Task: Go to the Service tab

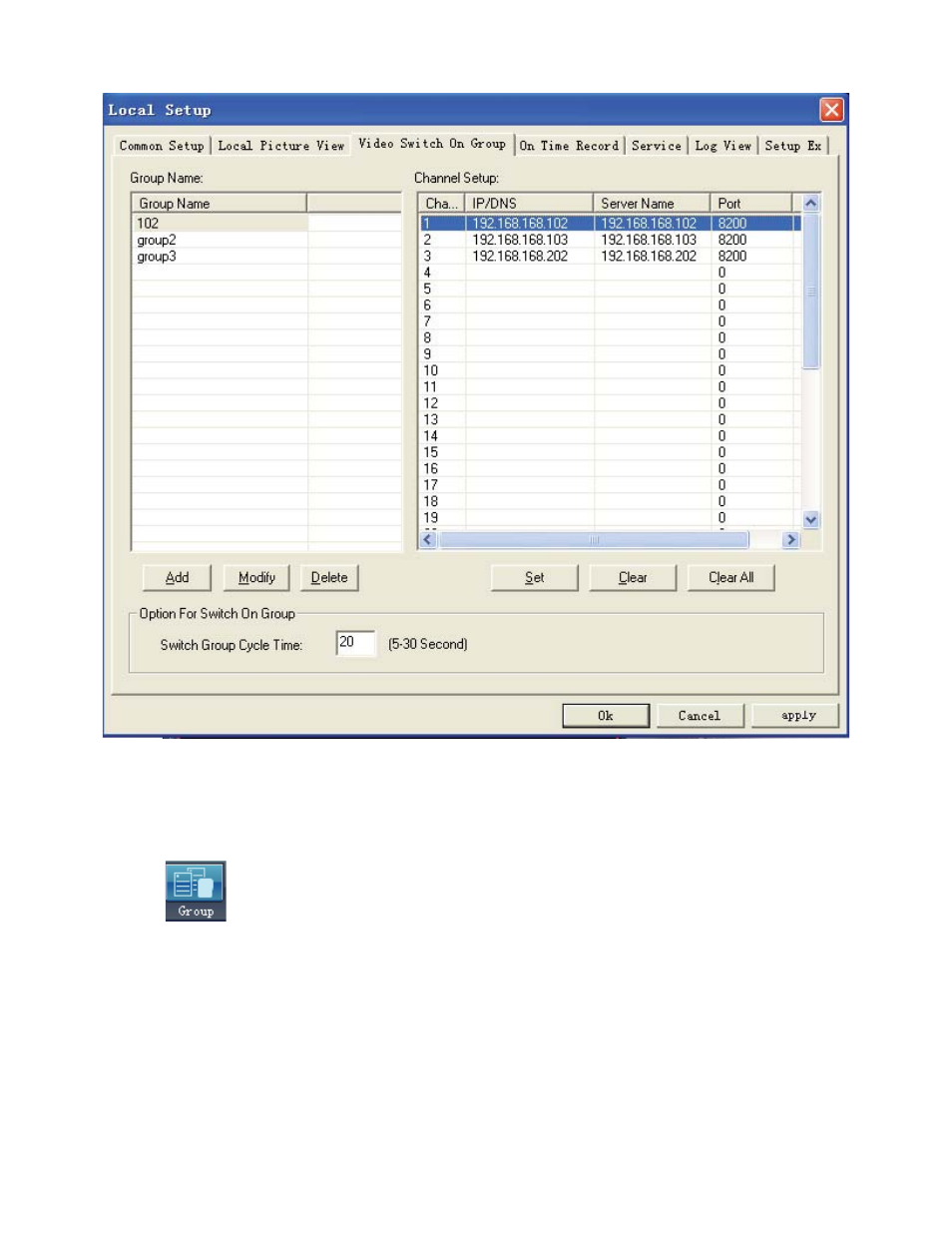Action: [x=657, y=146]
